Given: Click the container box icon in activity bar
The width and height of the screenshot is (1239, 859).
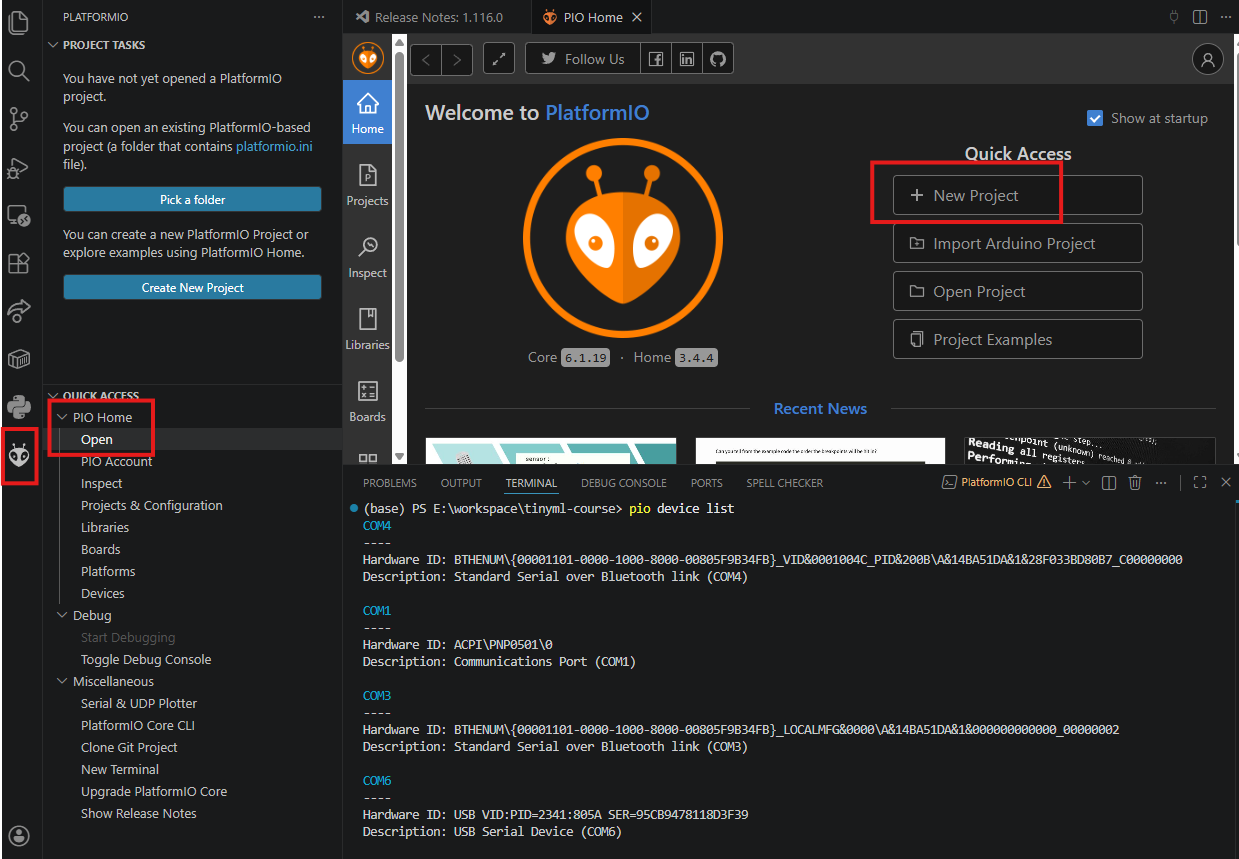Looking at the screenshot, I should (x=19, y=359).
